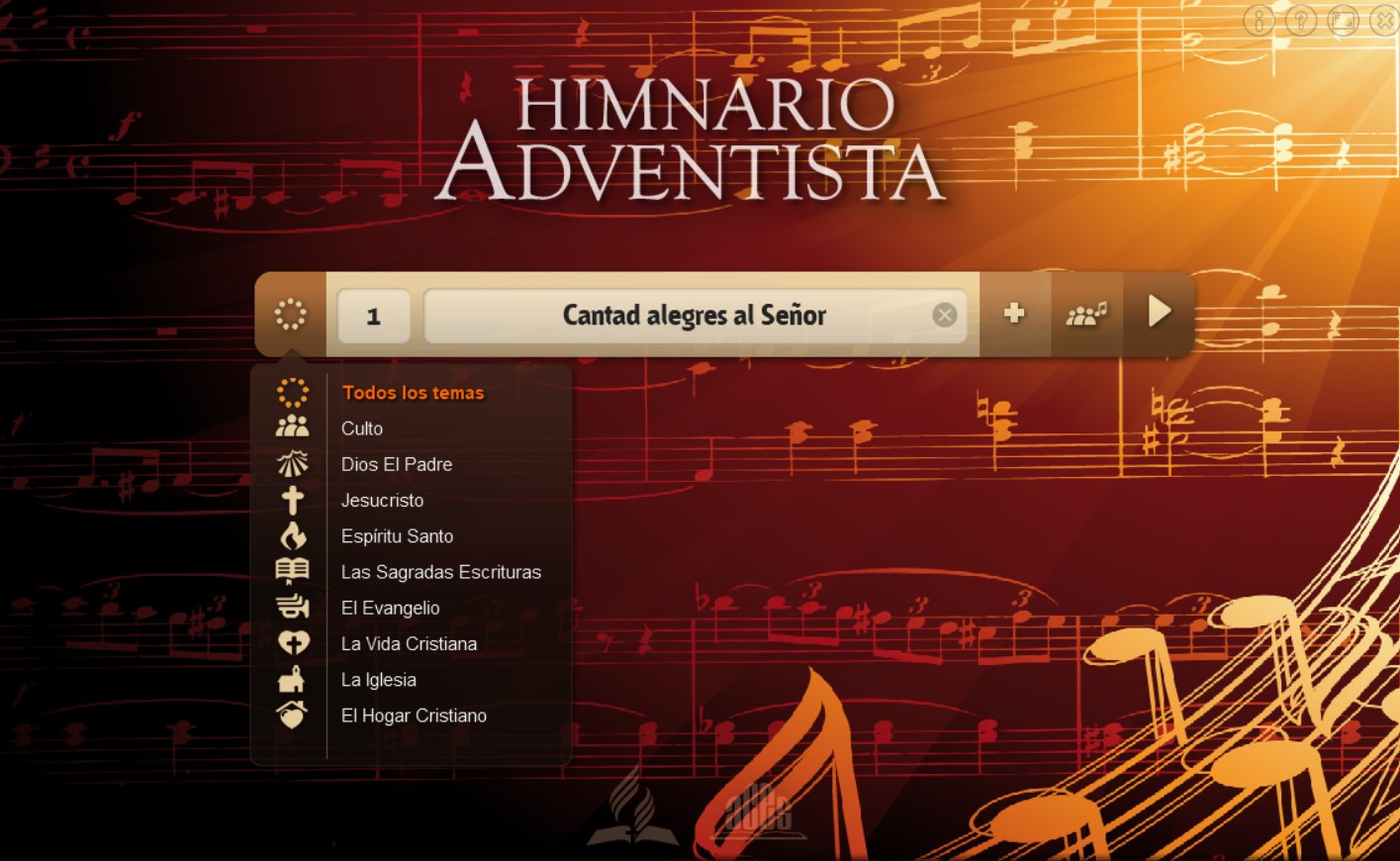This screenshot has width=1400, height=861.
Task: Click the plus icon to add hymn
Action: point(1014,314)
